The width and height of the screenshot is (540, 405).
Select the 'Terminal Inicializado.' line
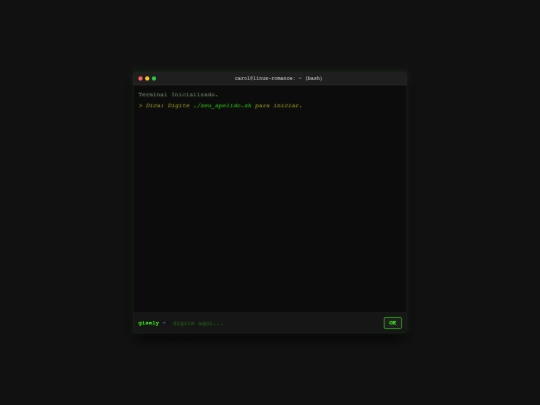[x=178, y=94]
